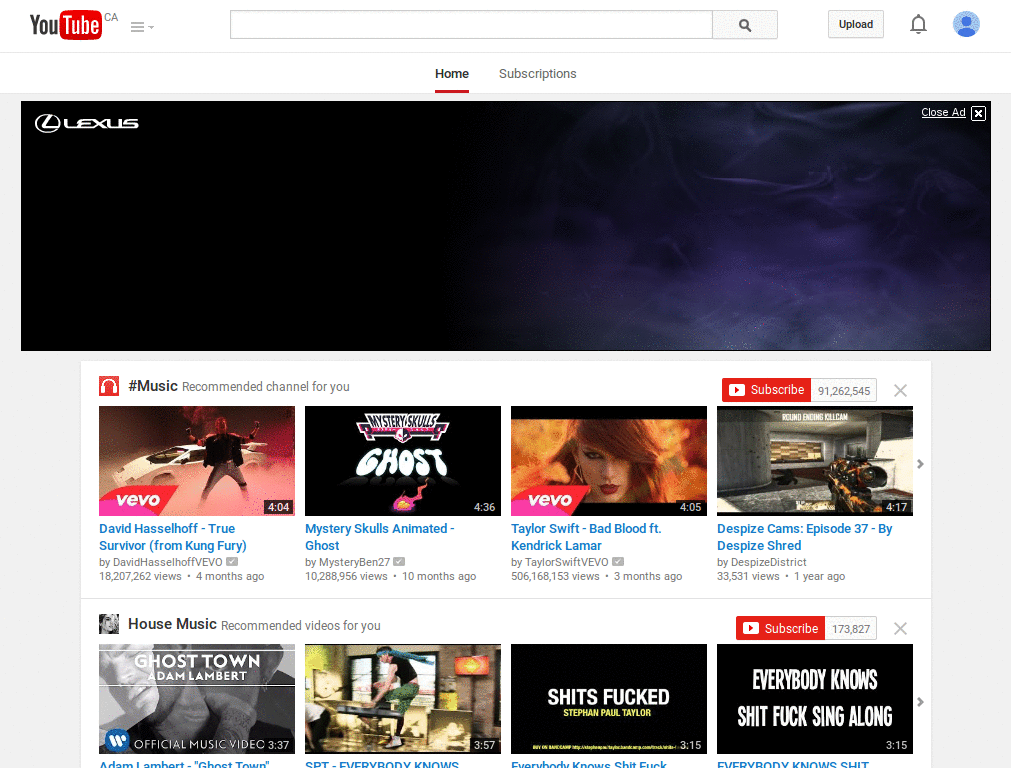This screenshot has height=768, width=1024.
Task: Open the House Music channel avatar
Action: pyautogui.click(x=109, y=624)
